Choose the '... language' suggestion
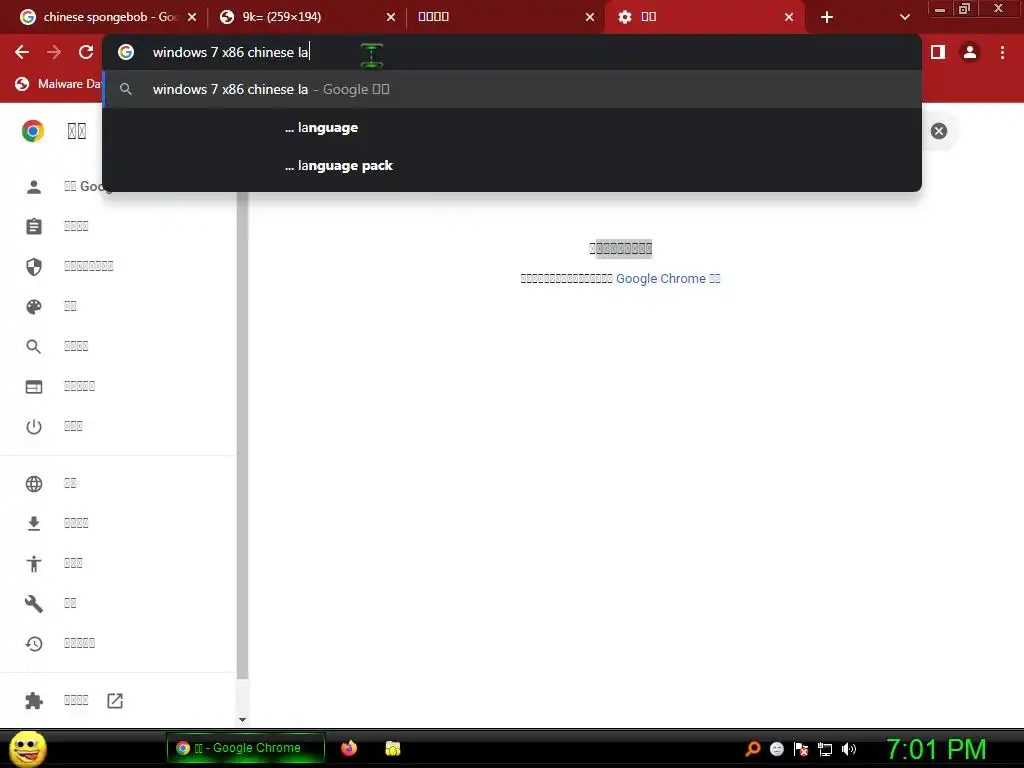The height and width of the screenshot is (768, 1024). (x=512, y=127)
